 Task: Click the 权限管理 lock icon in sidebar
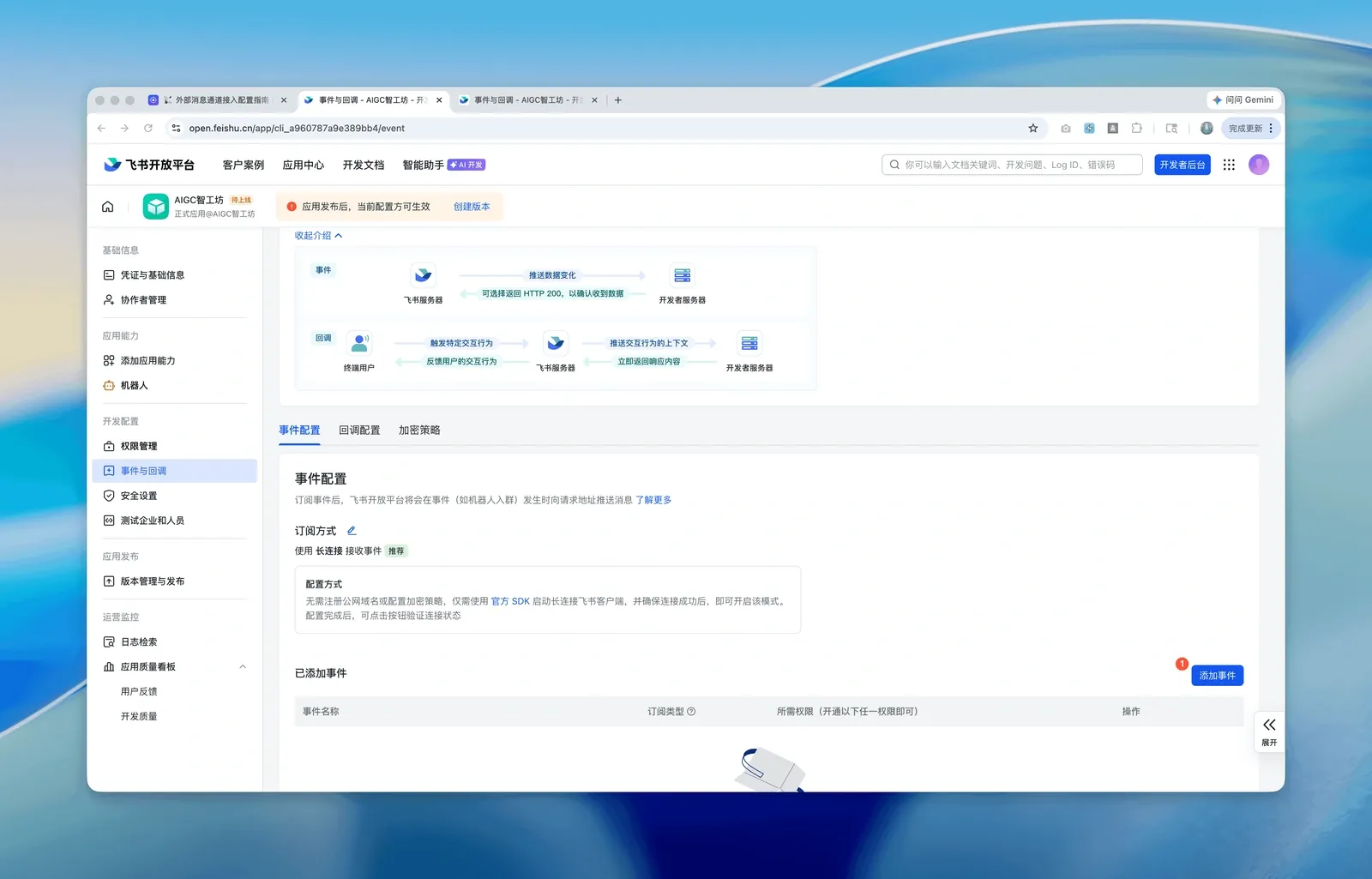[109, 447]
